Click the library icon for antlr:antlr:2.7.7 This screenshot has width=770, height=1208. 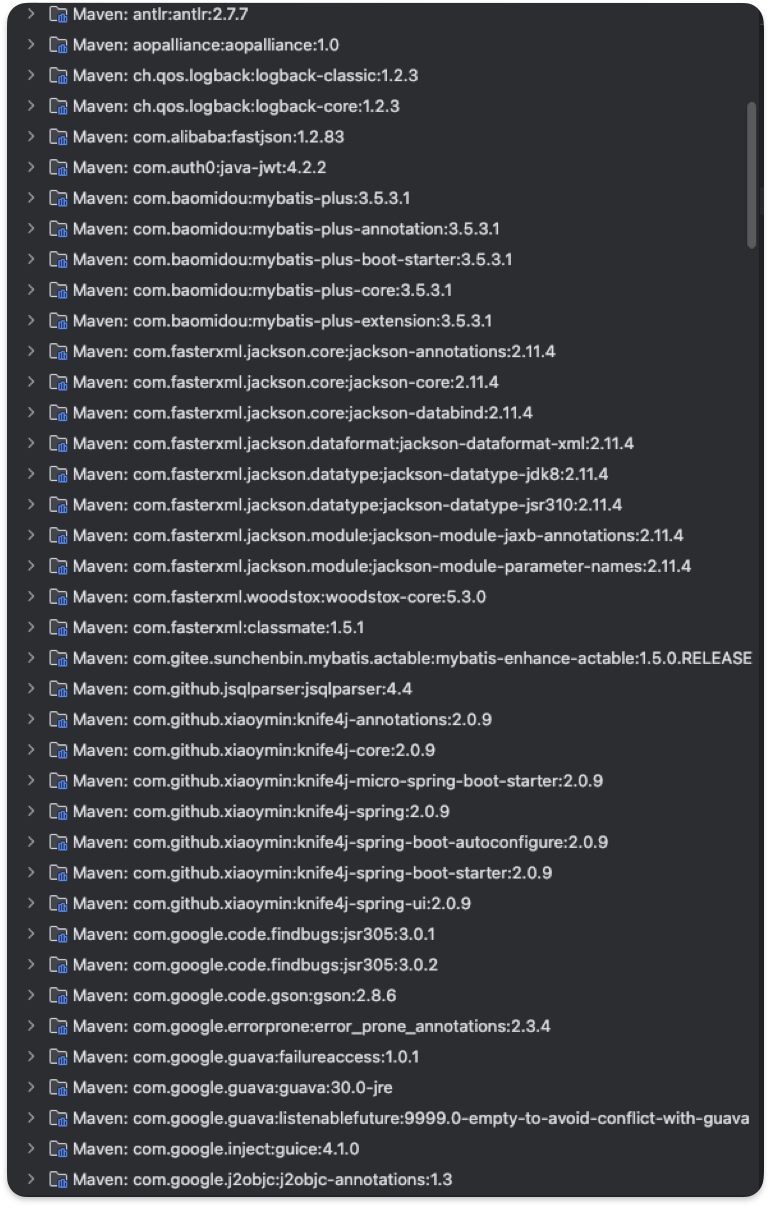[x=58, y=14]
